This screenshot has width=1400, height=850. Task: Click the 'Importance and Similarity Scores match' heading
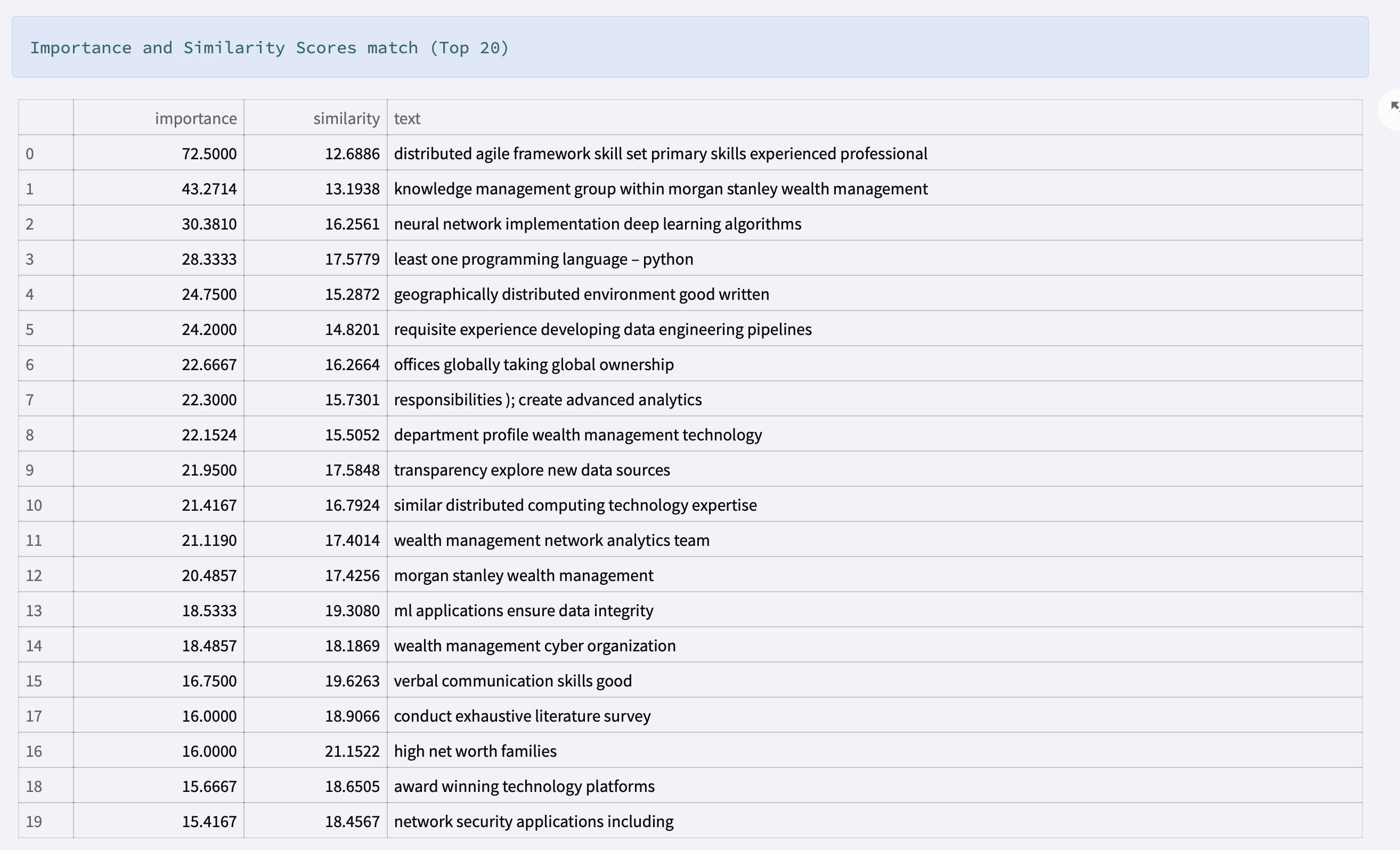tap(270, 48)
